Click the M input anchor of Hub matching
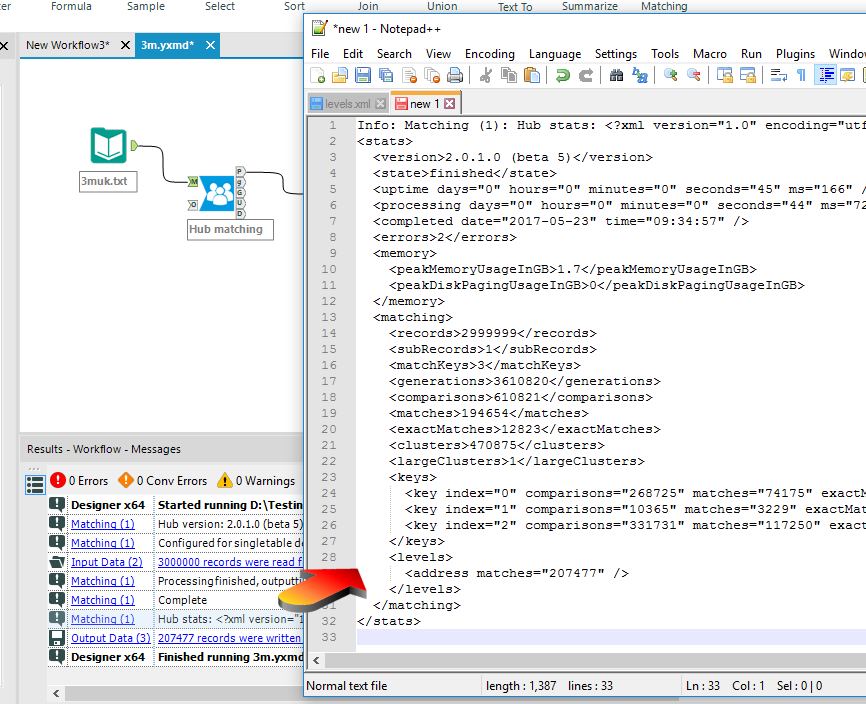The image size is (866, 704). (193, 181)
